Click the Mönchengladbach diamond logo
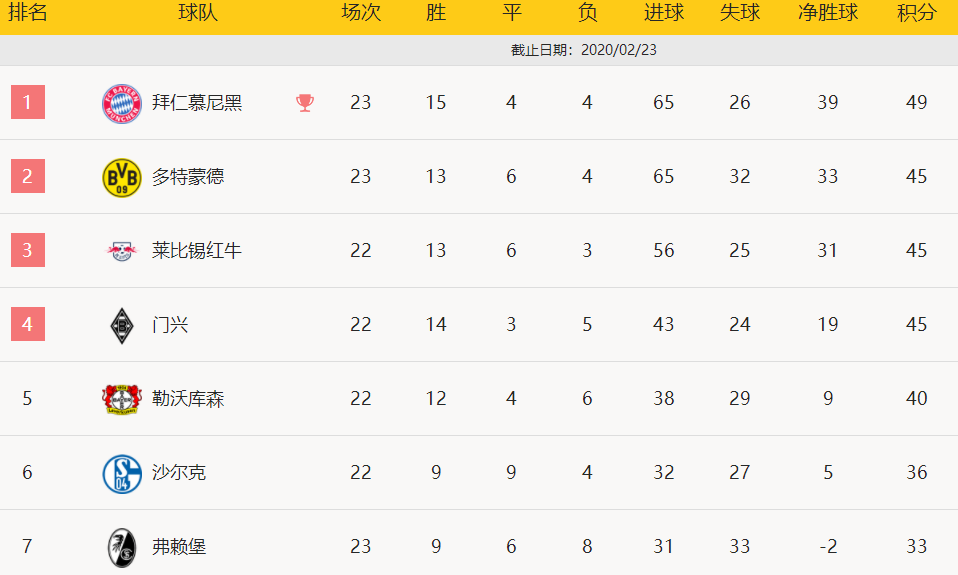Screen dimensions: 958x575 [x=122, y=326]
